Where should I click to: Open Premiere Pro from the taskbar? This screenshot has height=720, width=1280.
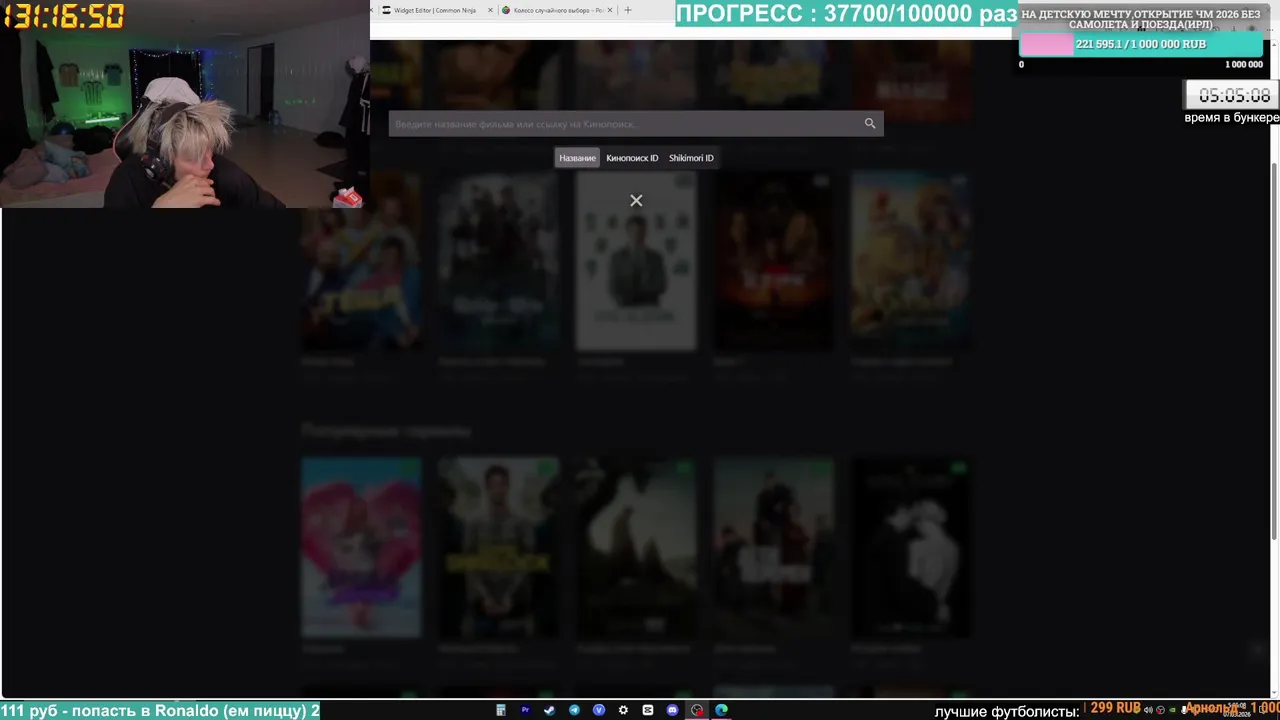525,711
